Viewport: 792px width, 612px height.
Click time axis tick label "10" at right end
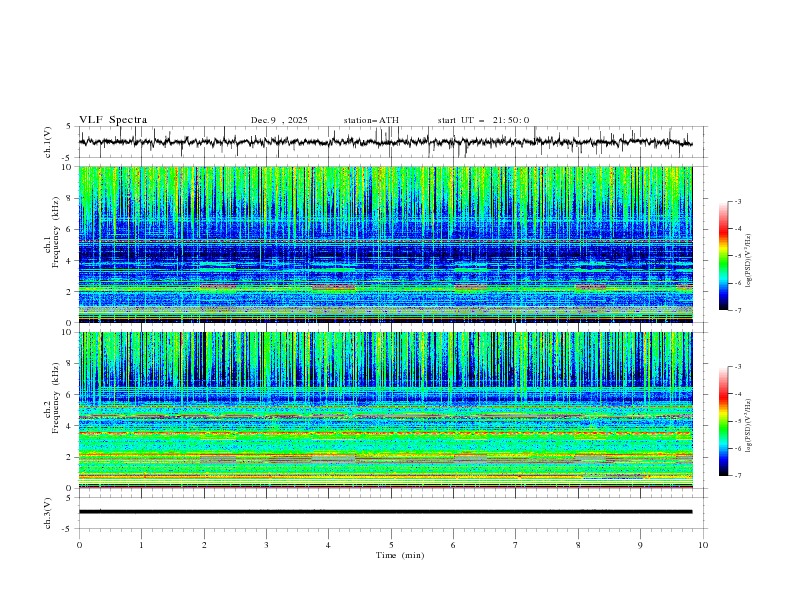click(x=703, y=545)
